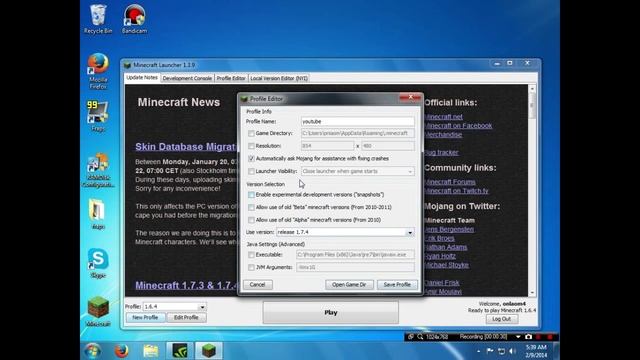The image size is (640, 360).
Task: Open the Nathan Adams Twitter link
Action: tap(446, 247)
